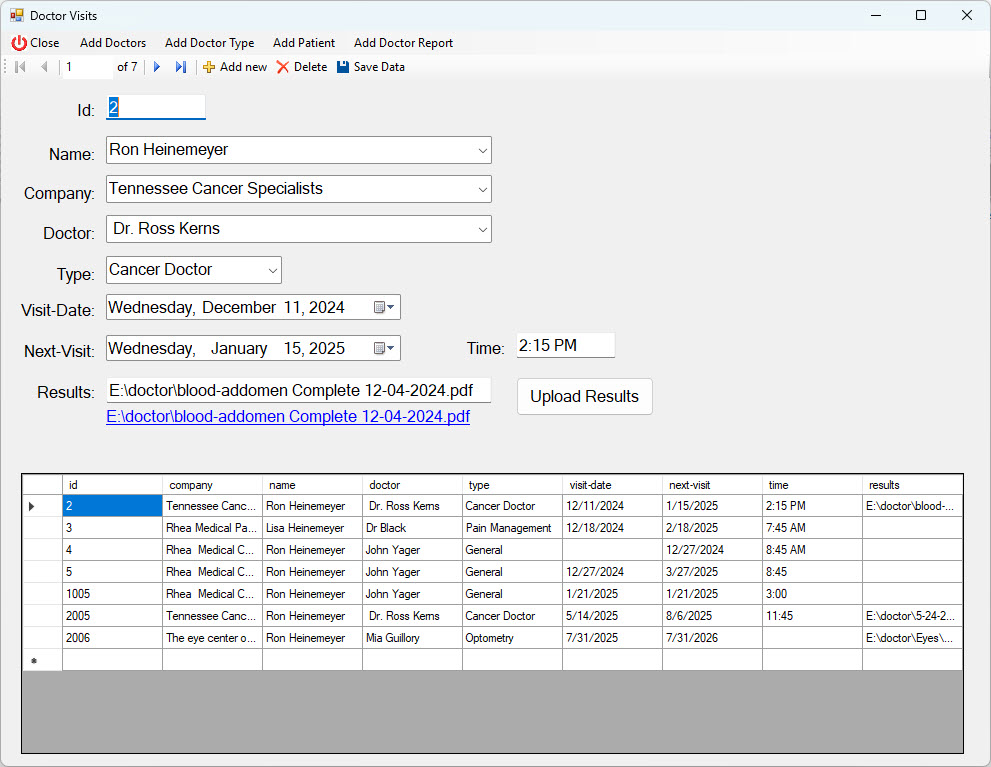The width and height of the screenshot is (991, 767).
Task: Select the Add Patient menu item
Action: (304, 43)
